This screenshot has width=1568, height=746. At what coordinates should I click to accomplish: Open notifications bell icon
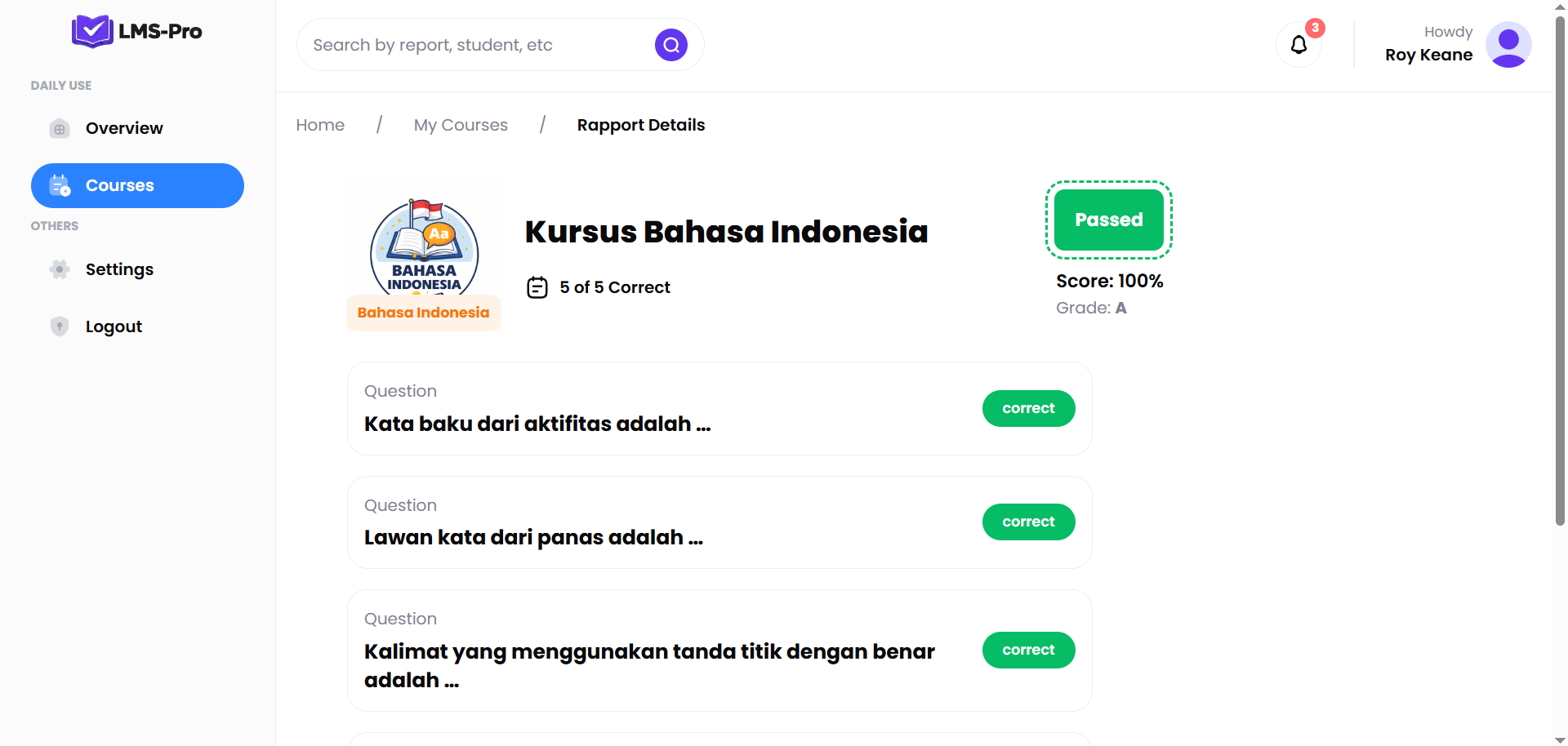(1298, 44)
